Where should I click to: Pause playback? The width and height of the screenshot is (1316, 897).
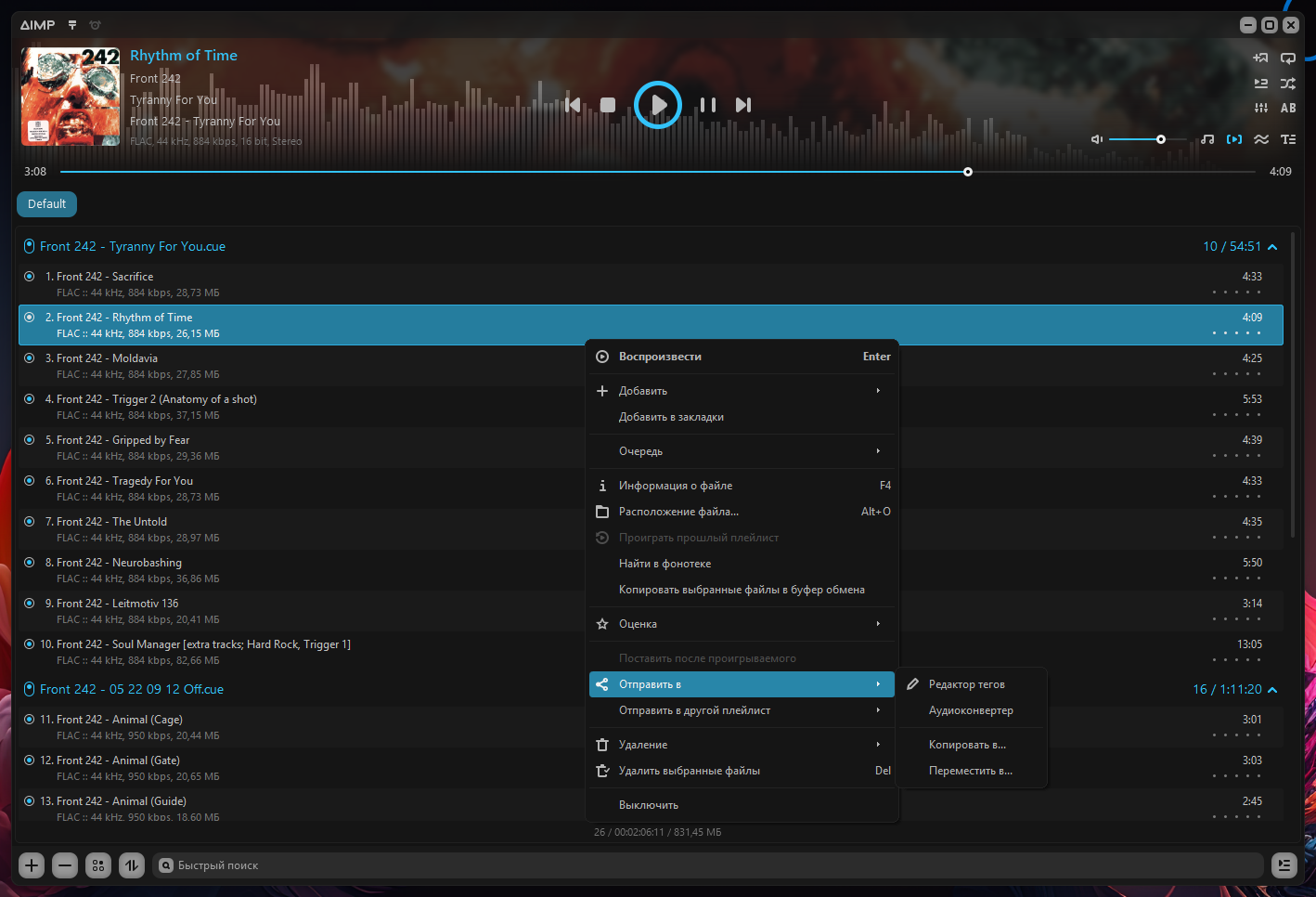pyautogui.click(x=708, y=105)
